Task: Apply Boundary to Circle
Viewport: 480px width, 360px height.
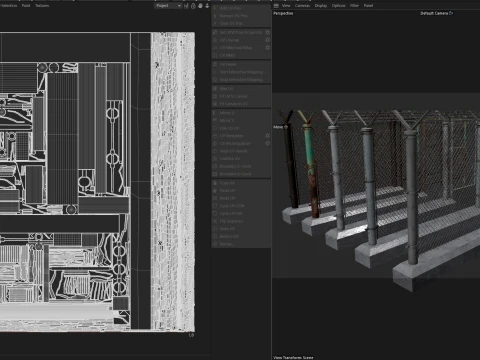Action: click(241, 166)
